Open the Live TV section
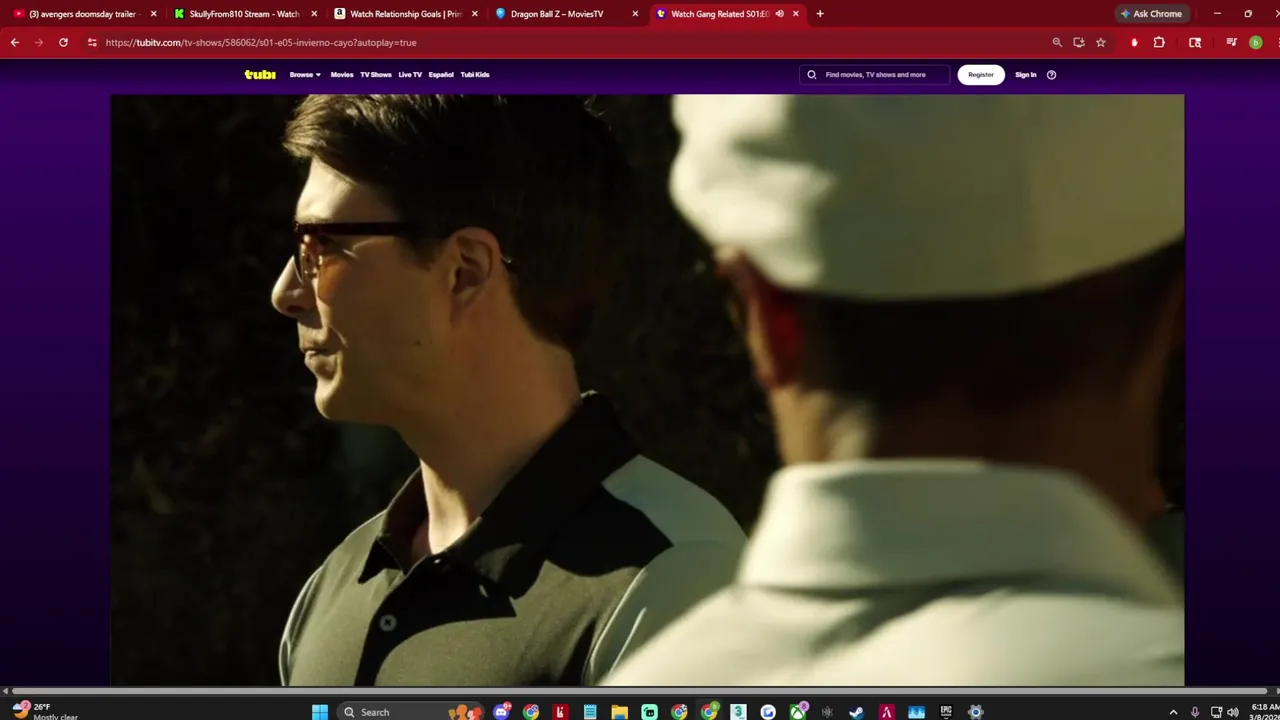Screen dimensions: 1280x720 pos(410,75)
